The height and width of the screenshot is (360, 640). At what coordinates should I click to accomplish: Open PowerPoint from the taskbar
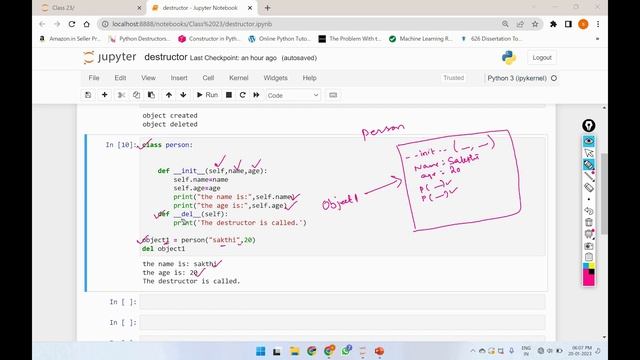(379, 351)
